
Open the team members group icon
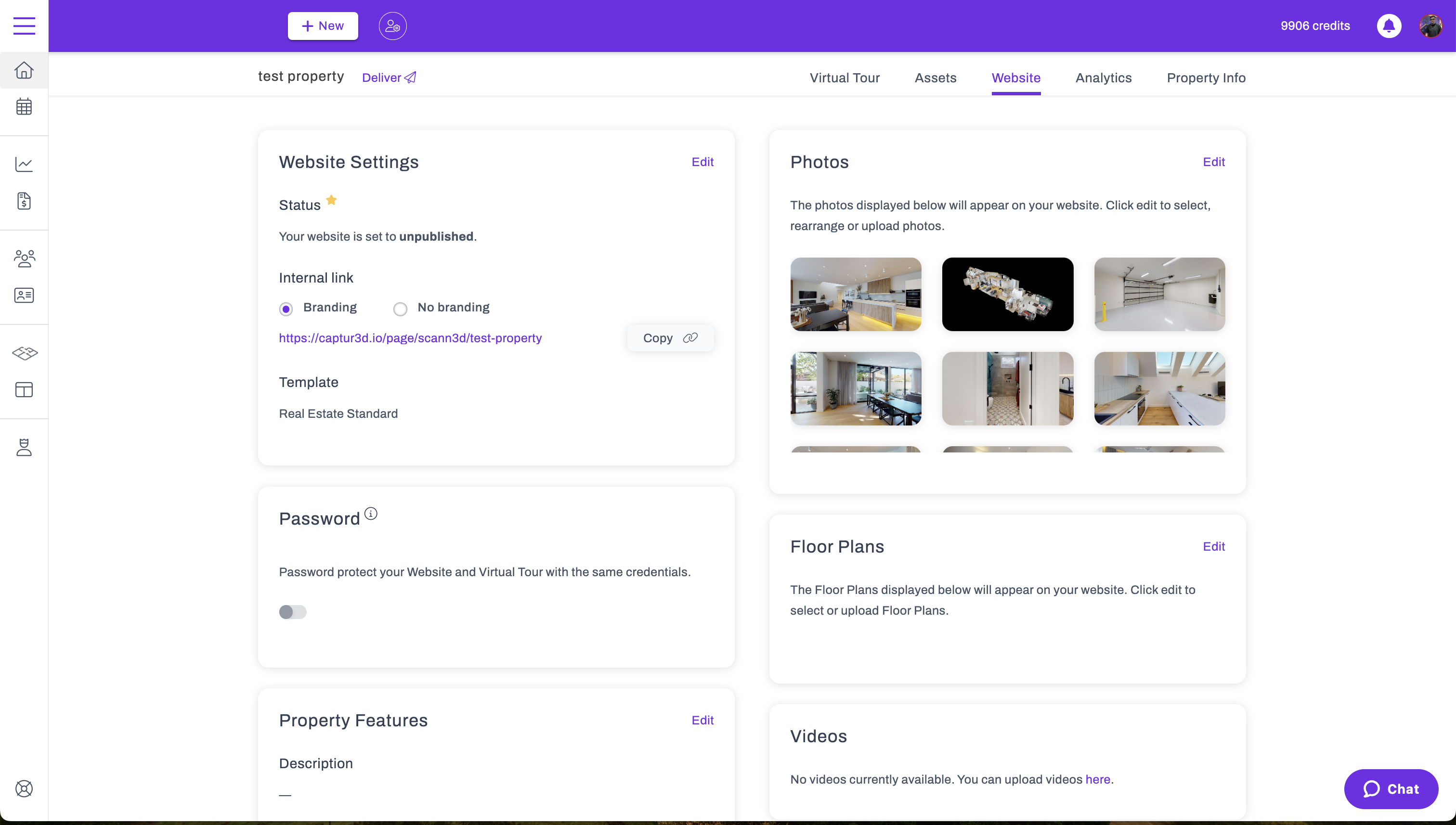pos(24,258)
